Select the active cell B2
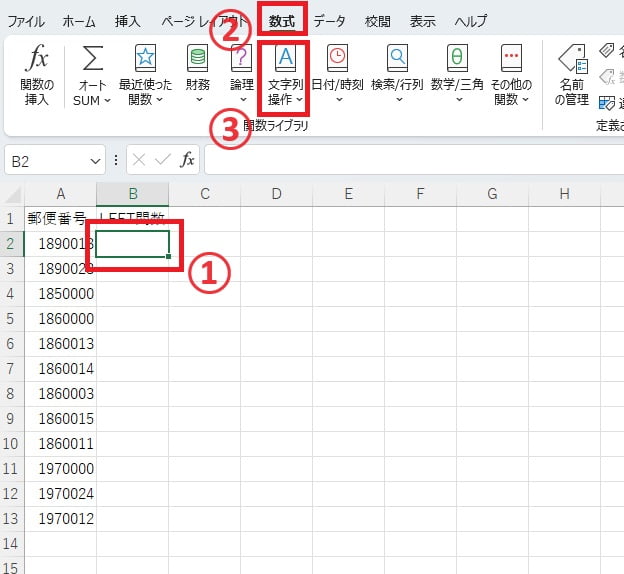624x574 pixels. click(x=133, y=244)
